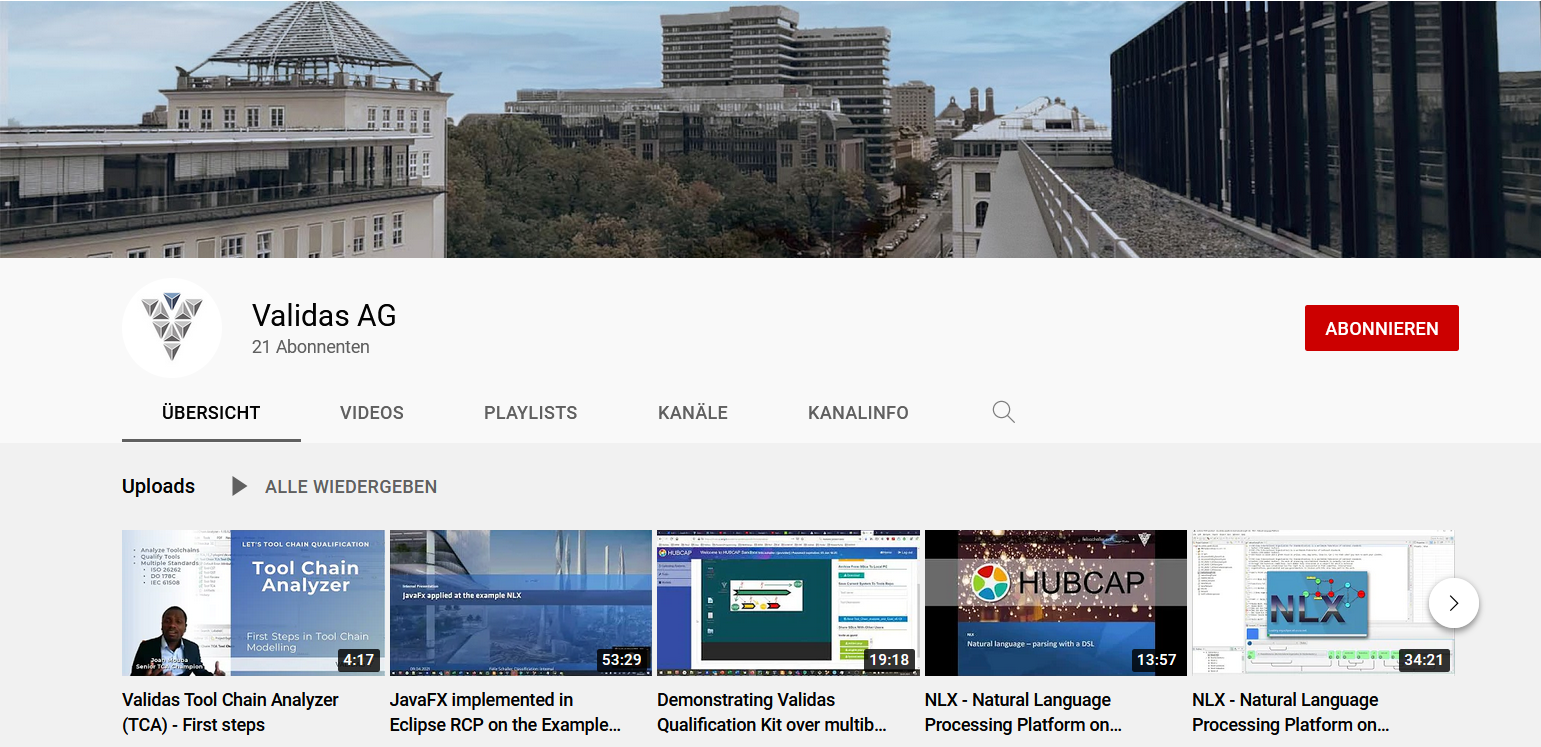The width and height of the screenshot is (1541, 747).
Task: Open title JavaFX implemented in Eclipse RCP
Action: click(505, 712)
